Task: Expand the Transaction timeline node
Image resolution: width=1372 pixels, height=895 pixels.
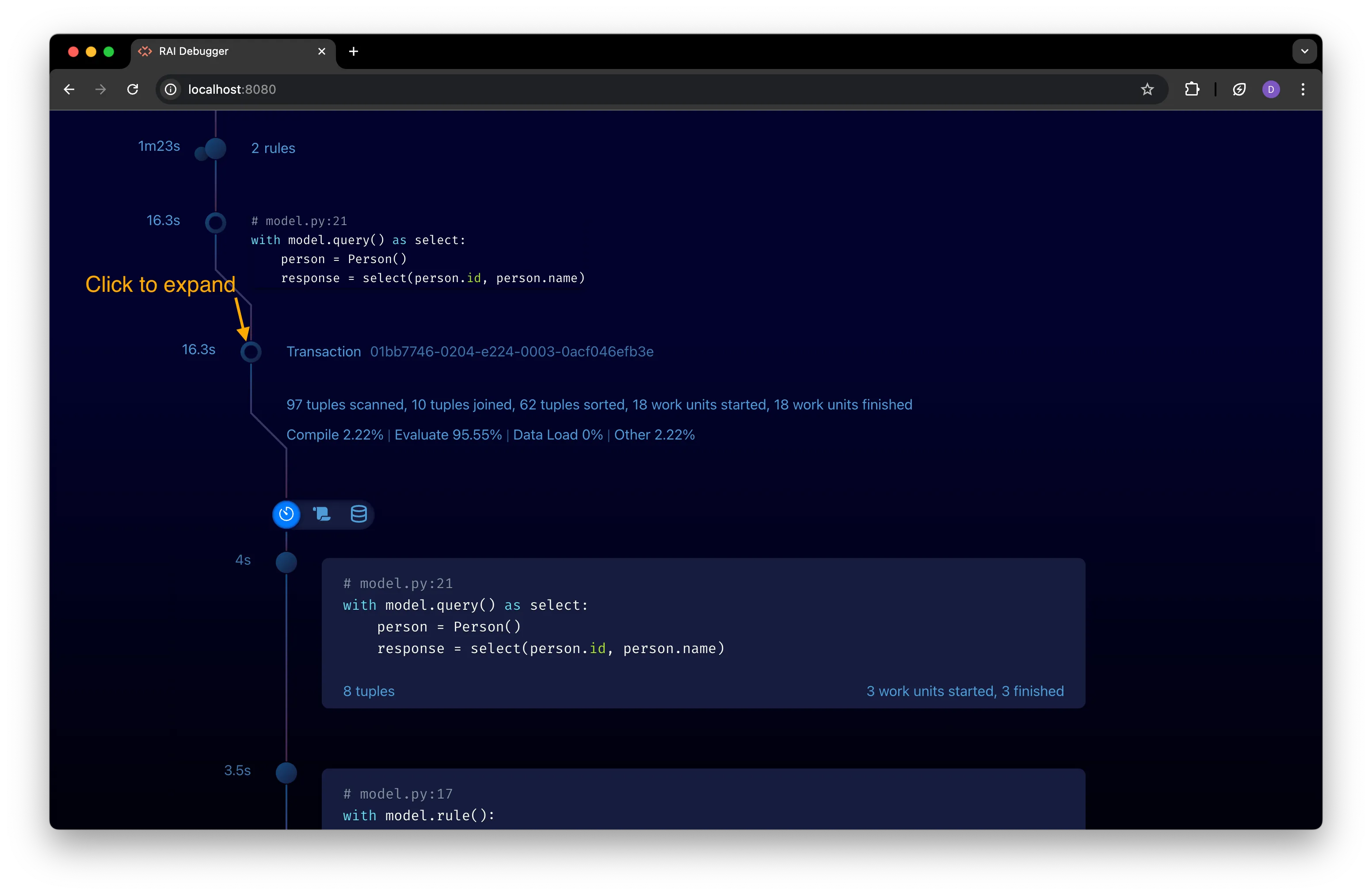Action: [251, 352]
